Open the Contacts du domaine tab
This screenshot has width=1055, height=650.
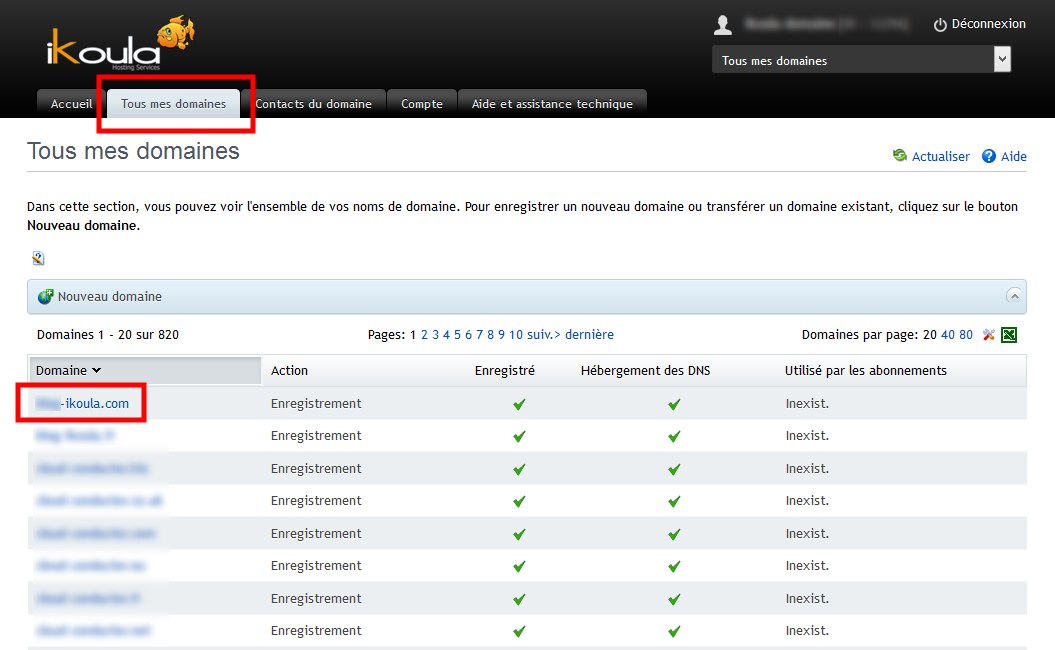(313, 104)
